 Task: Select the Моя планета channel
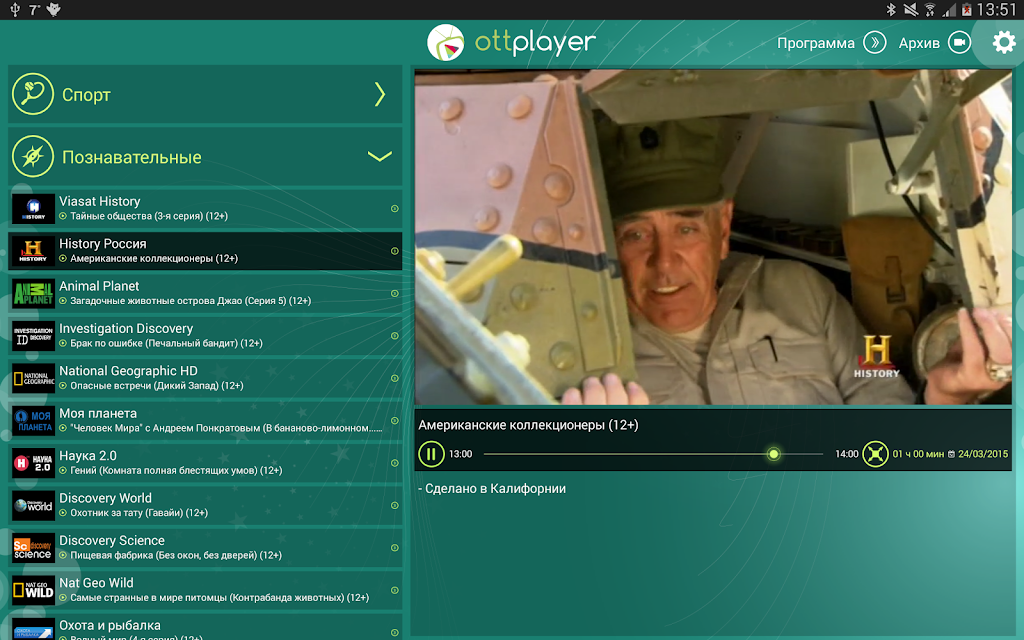point(205,421)
